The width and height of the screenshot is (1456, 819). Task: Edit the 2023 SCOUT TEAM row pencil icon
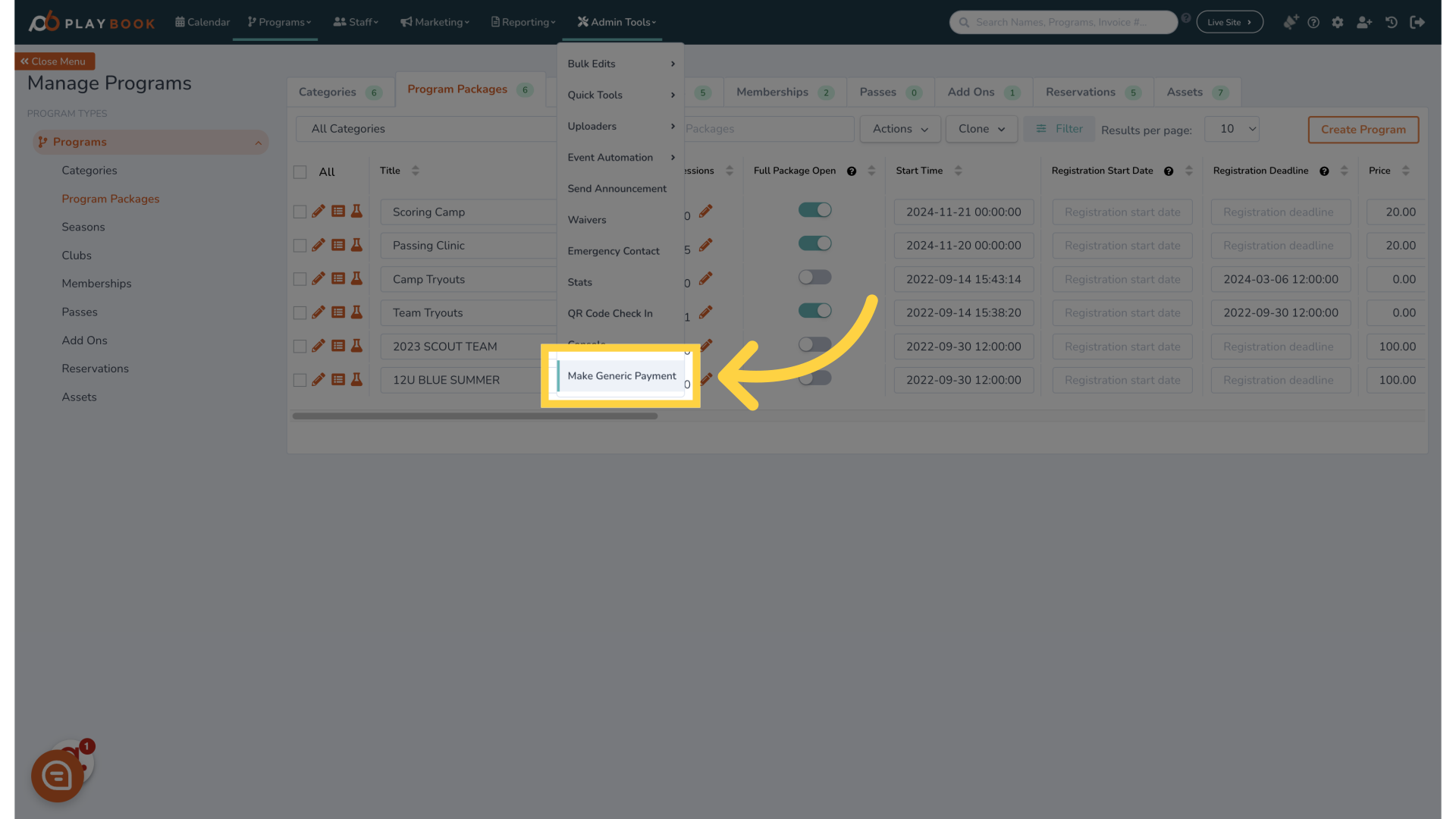pyautogui.click(x=318, y=346)
